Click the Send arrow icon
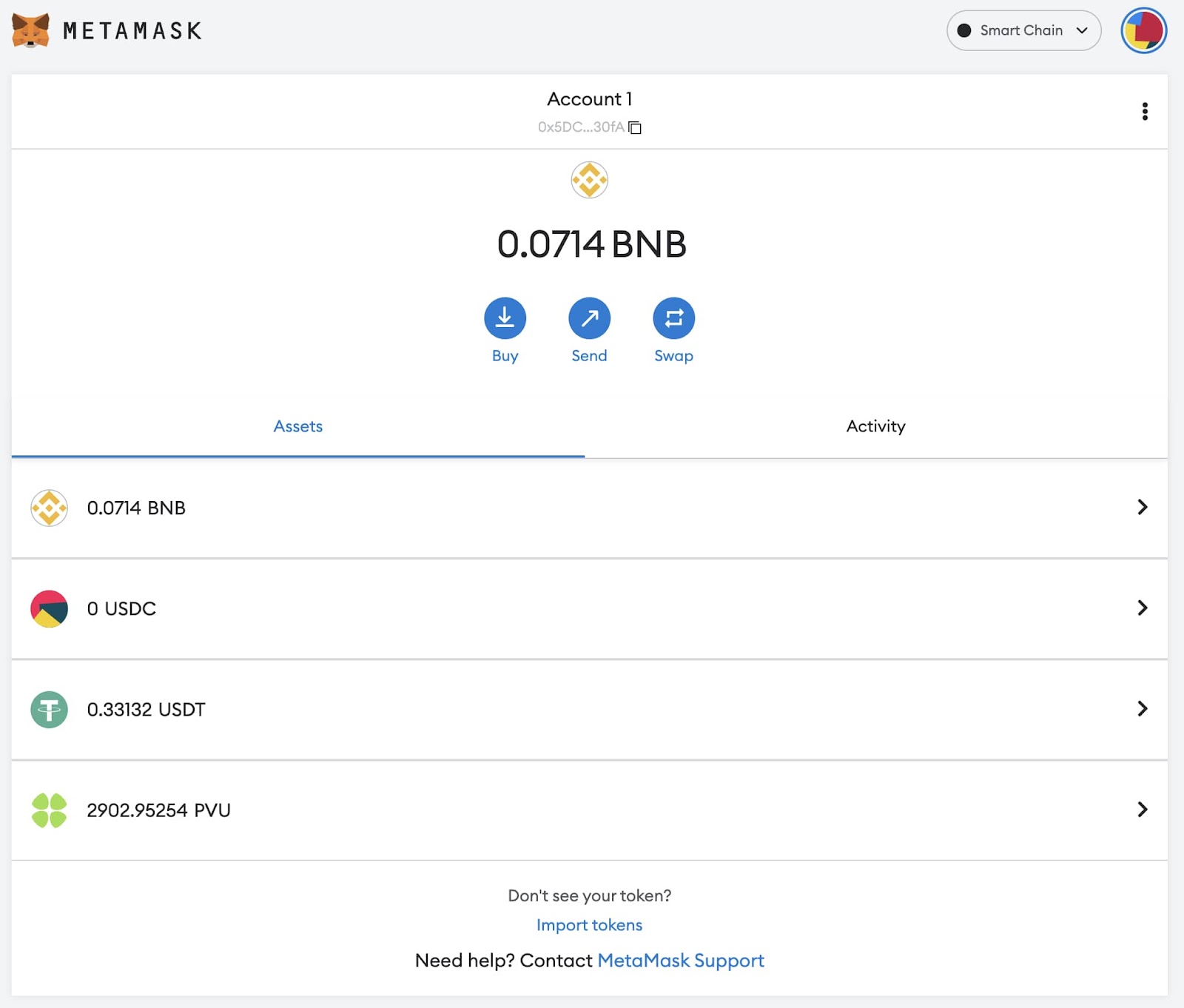Image resolution: width=1184 pixels, height=1008 pixels. point(589,318)
